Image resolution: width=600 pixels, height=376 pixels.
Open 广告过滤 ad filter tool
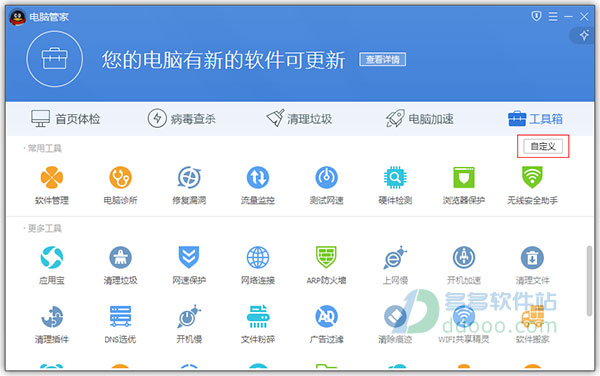(326, 324)
